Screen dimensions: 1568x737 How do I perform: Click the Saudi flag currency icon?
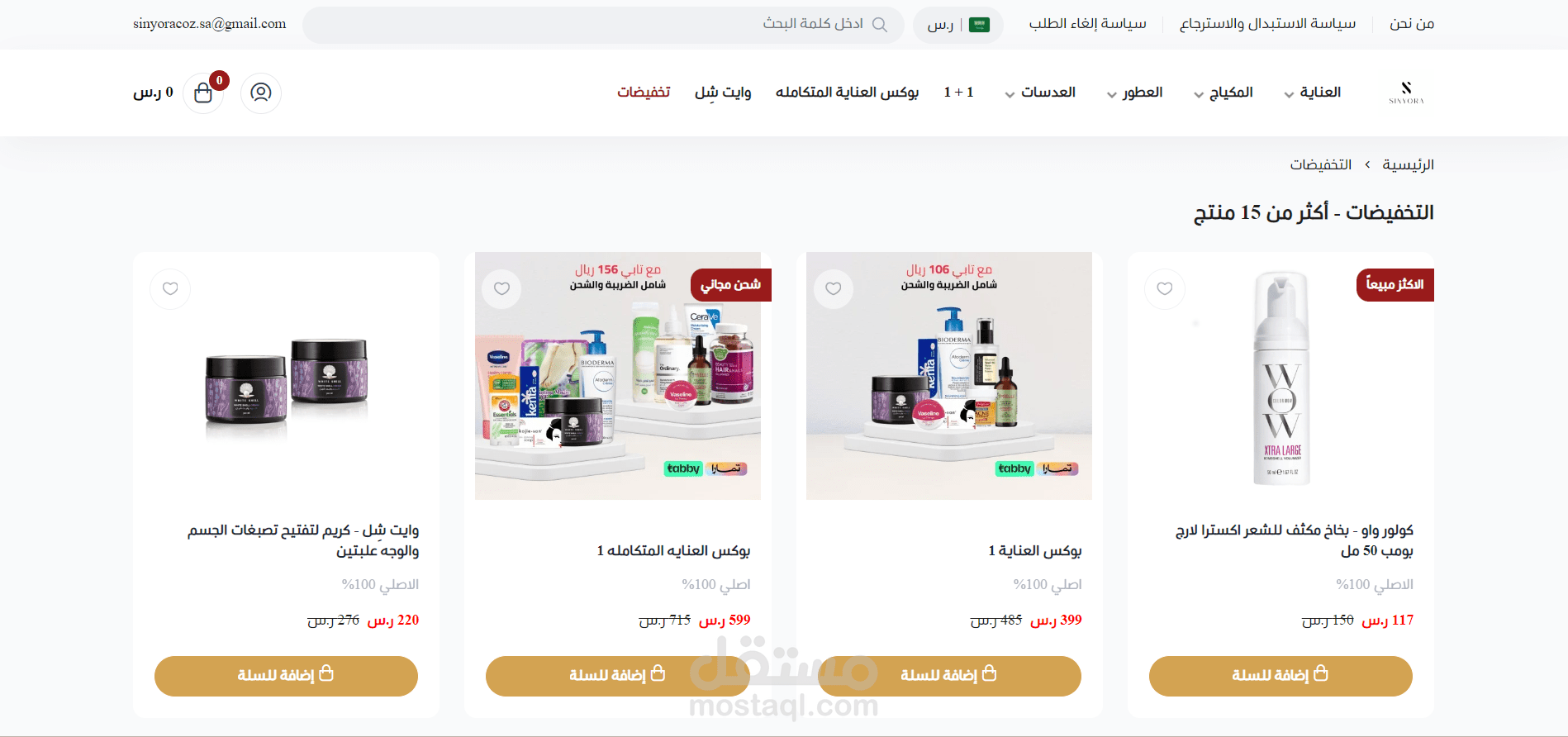coord(979,25)
